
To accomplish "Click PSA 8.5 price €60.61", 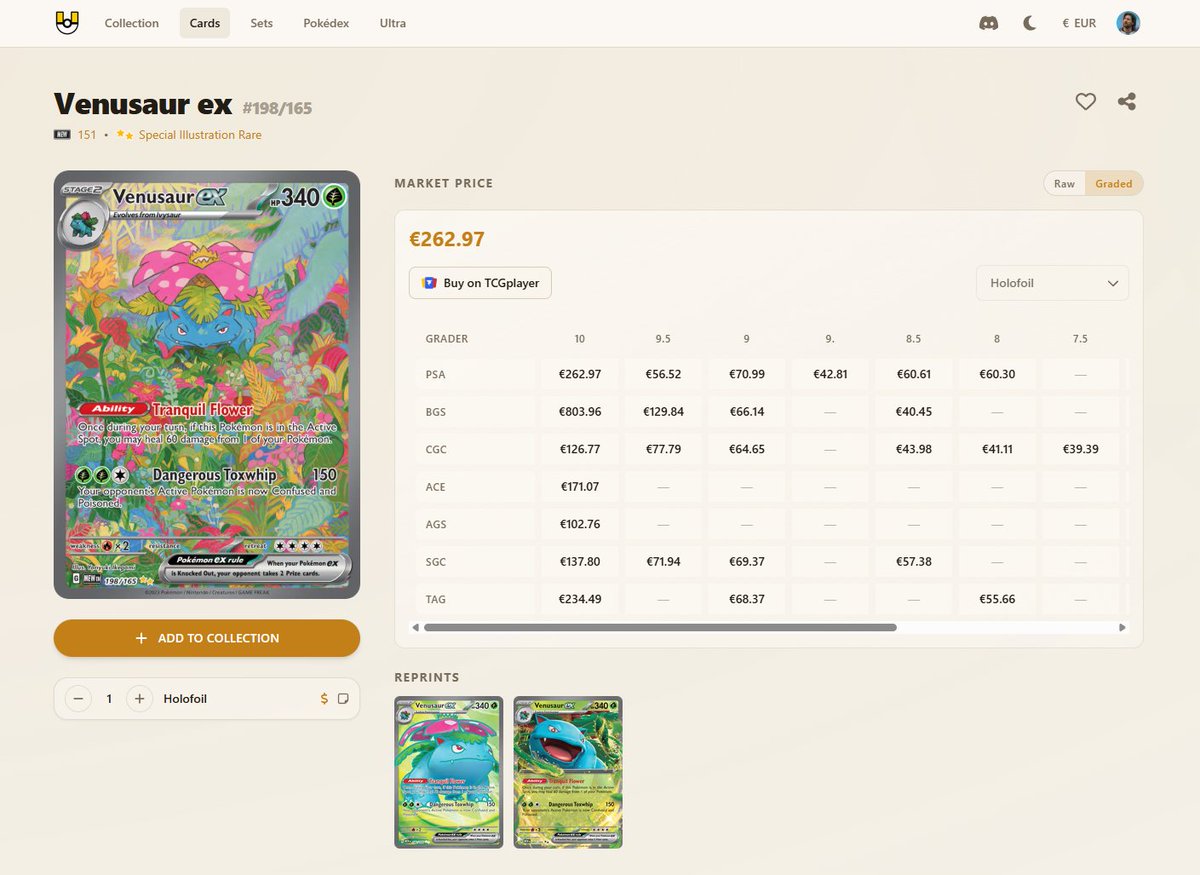I will pos(913,374).
